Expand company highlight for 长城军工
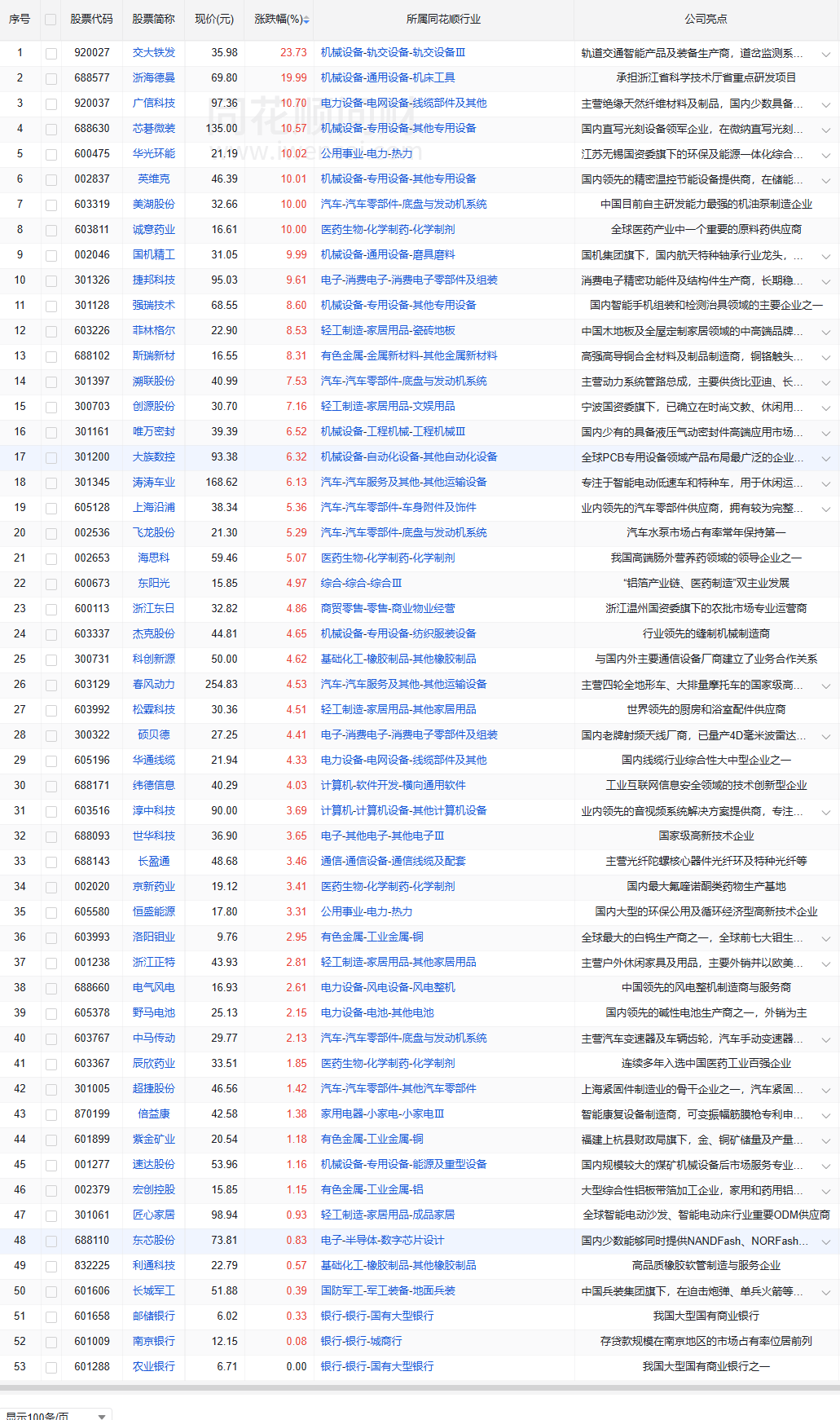The image size is (840, 1420). point(825,1293)
